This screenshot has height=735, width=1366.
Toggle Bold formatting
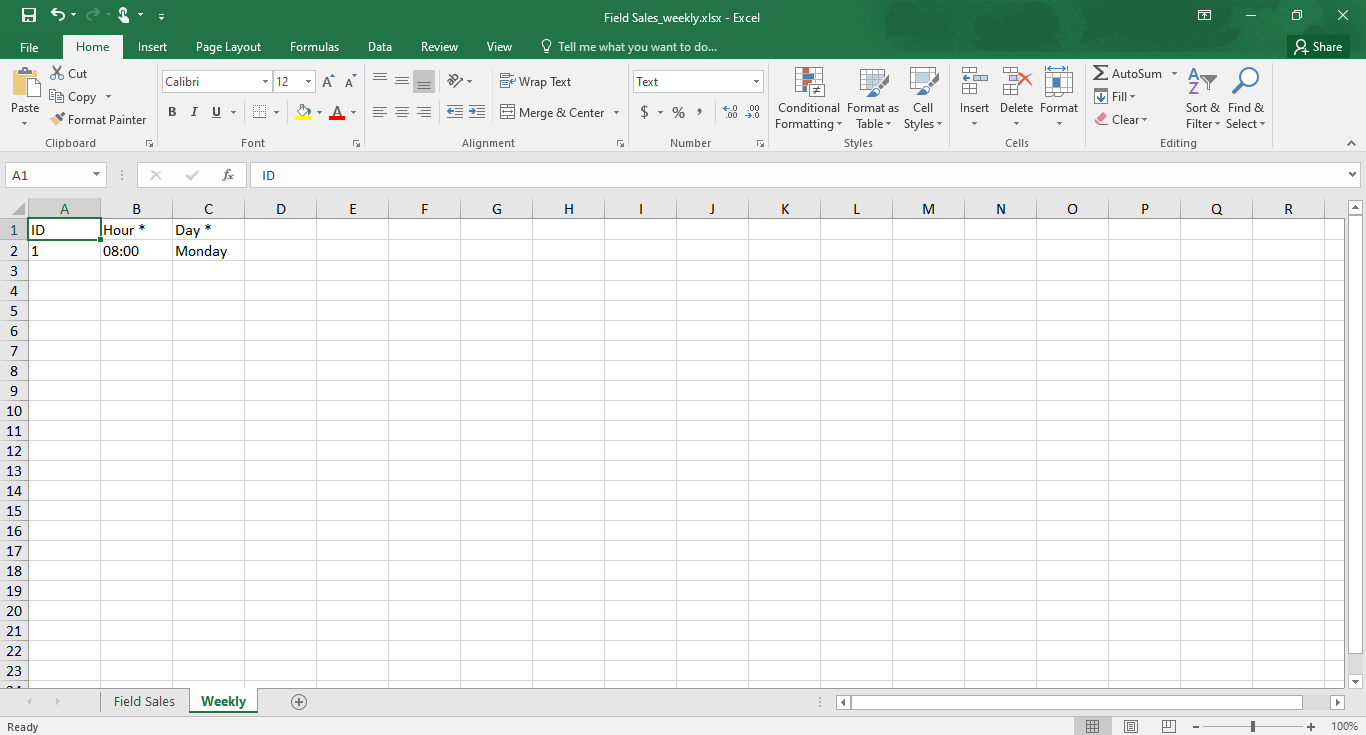[172, 112]
